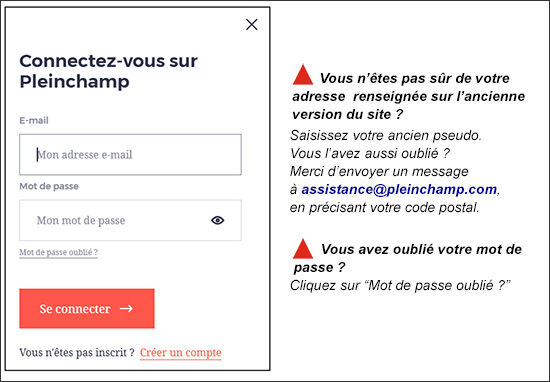Click the arrow icon inside Se connecter
The width and height of the screenshot is (550, 382).
pos(126,309)
